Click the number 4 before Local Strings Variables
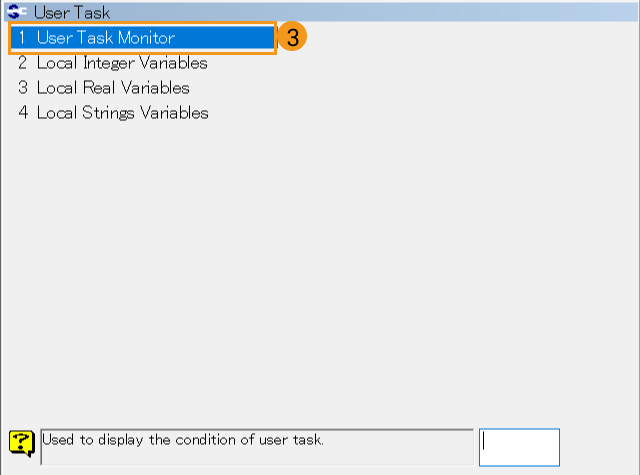 [22, 113]
